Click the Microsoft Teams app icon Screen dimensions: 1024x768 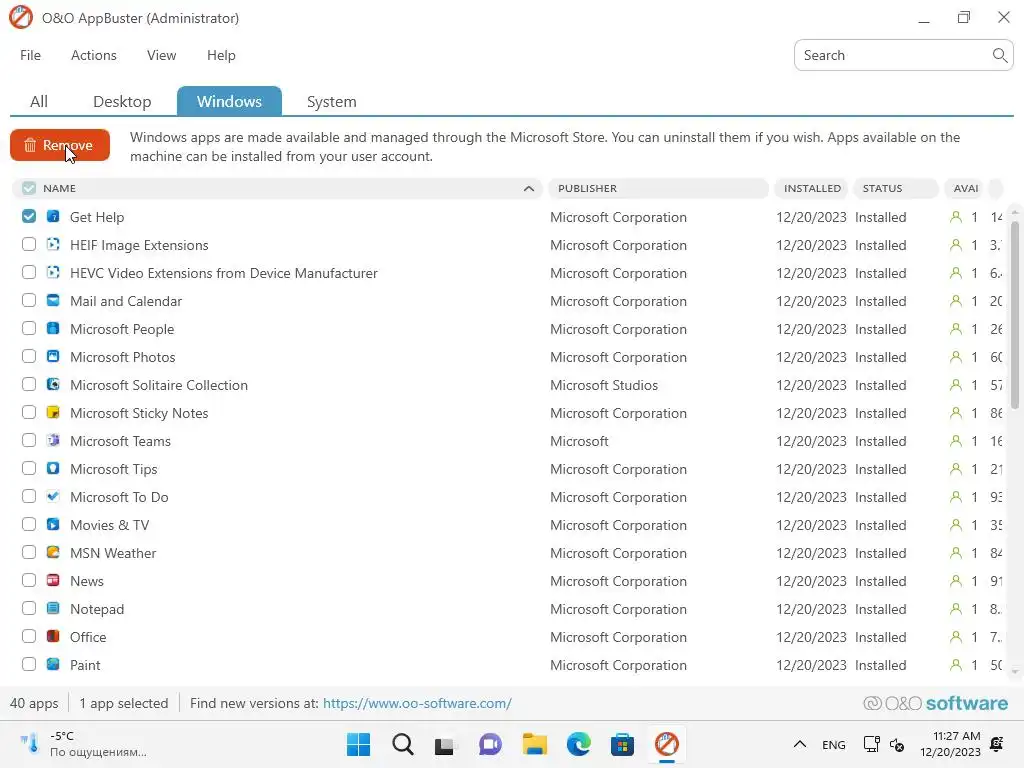point(53,441)
